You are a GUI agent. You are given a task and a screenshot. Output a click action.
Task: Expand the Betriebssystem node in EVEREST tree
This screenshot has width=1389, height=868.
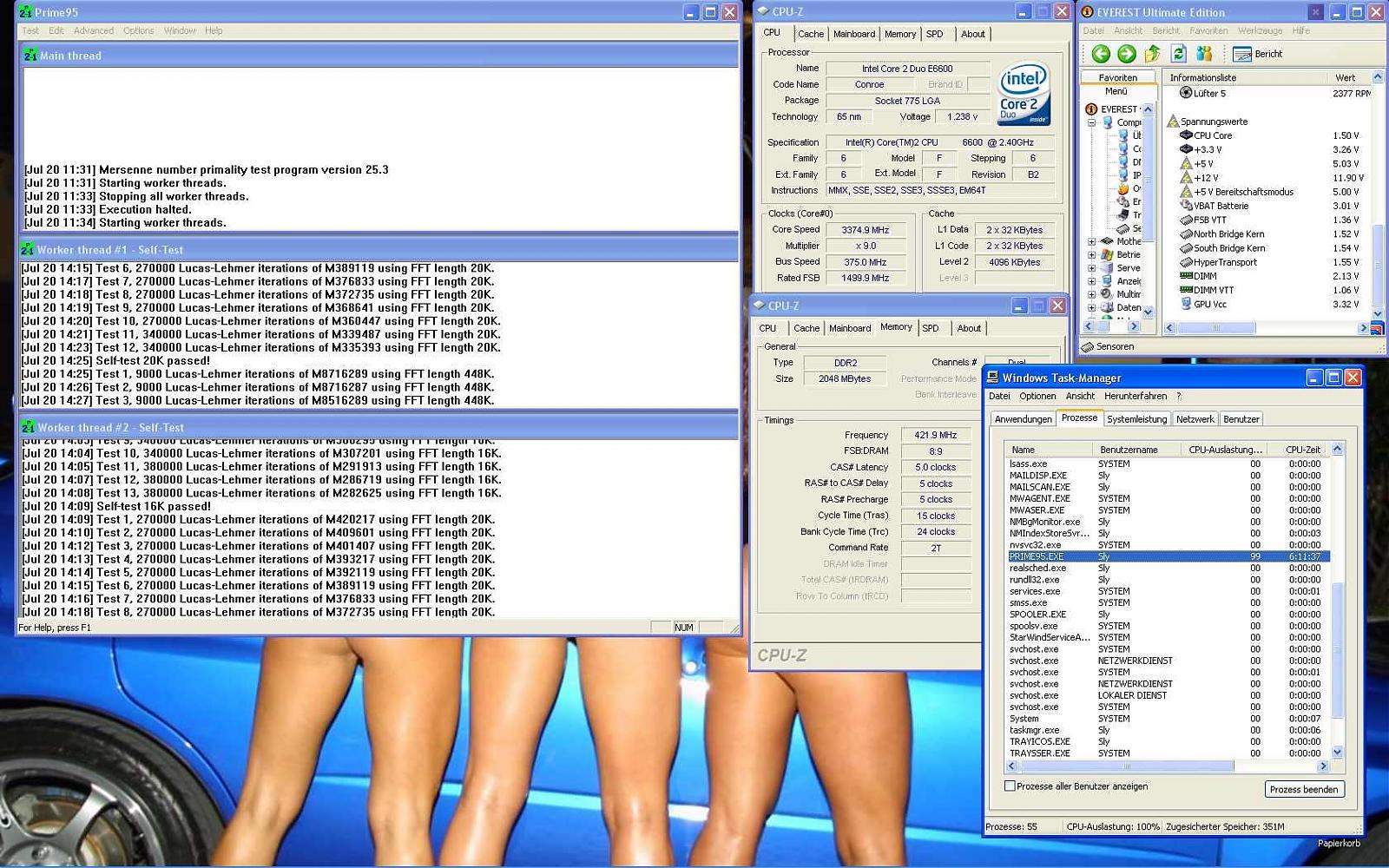pyautogui.click(x=1091, y=255)
